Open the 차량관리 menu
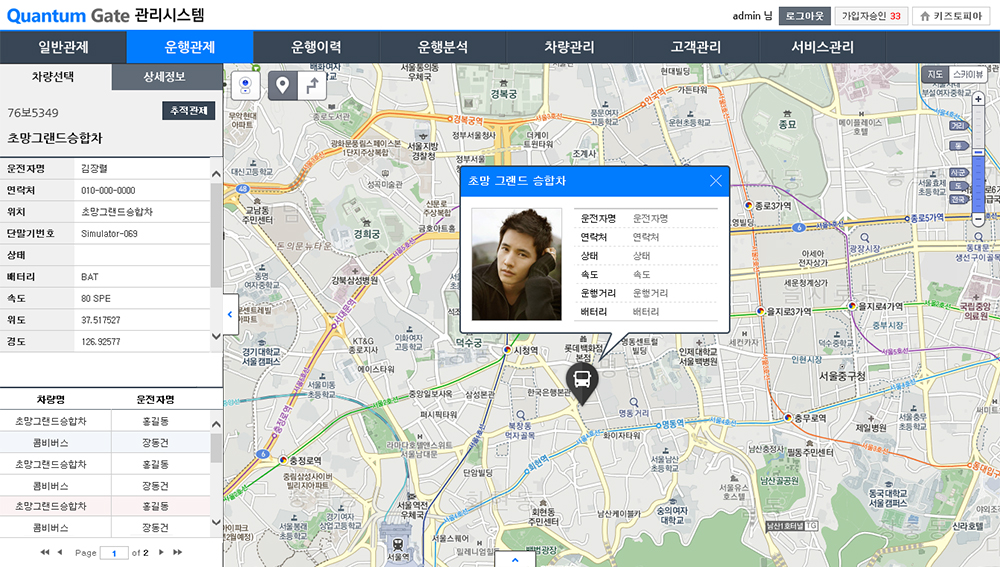The height and width of the screenshot is (567, 1000). [x=570, y=47]
